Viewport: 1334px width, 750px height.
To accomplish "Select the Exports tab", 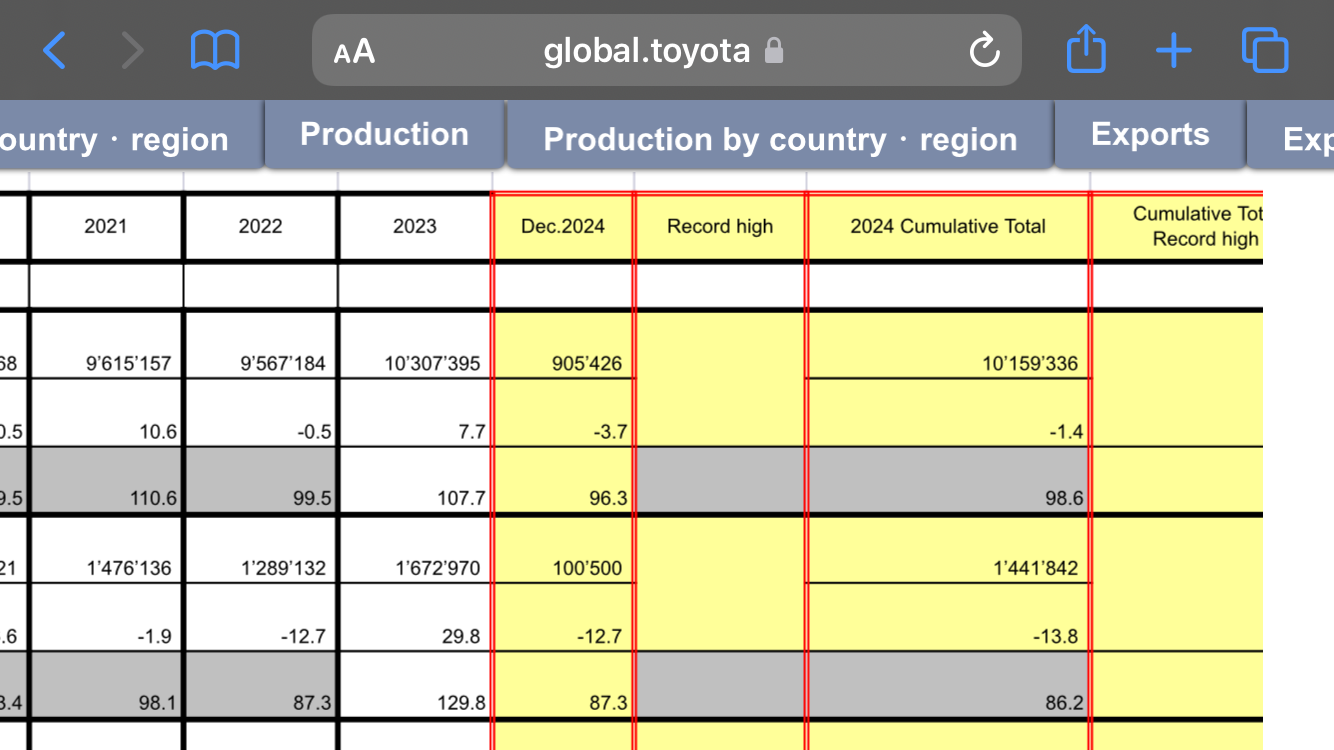I will 1150,134.
